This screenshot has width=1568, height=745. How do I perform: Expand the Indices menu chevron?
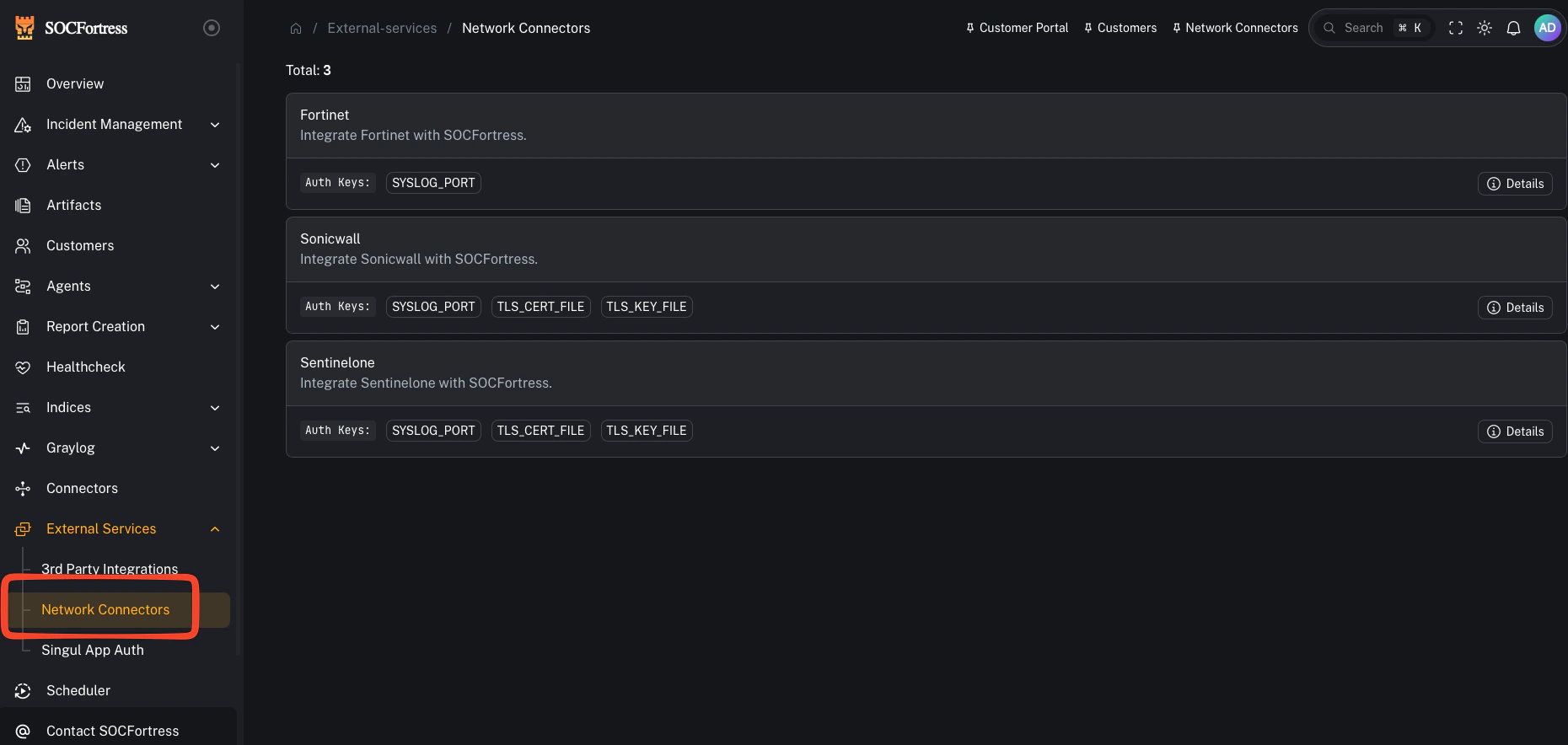[x=215, y=408]
